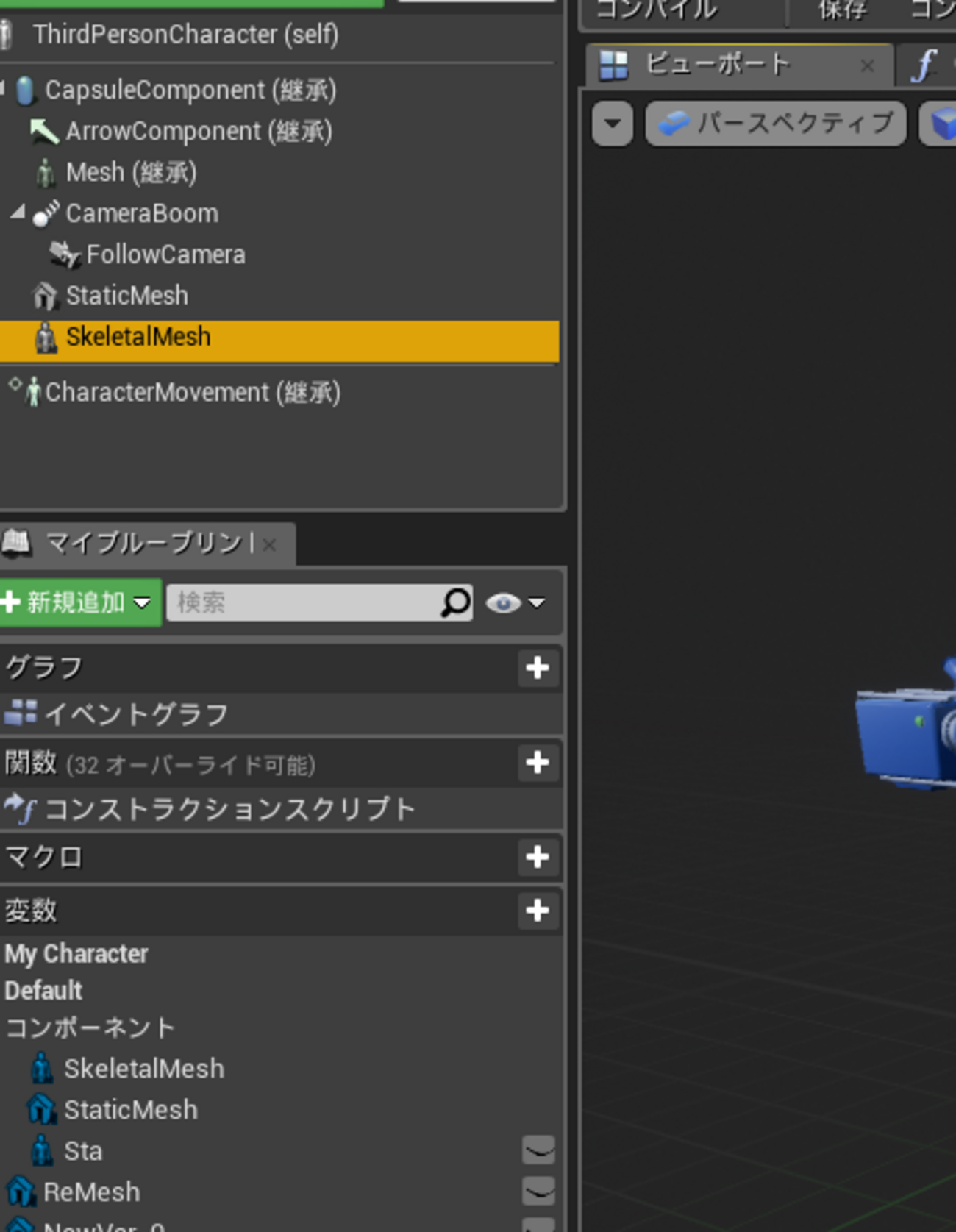The height and width of the screenshot is (1232, 956).
Task: Click the inherited Mesh figure icon
Action: 46,173
